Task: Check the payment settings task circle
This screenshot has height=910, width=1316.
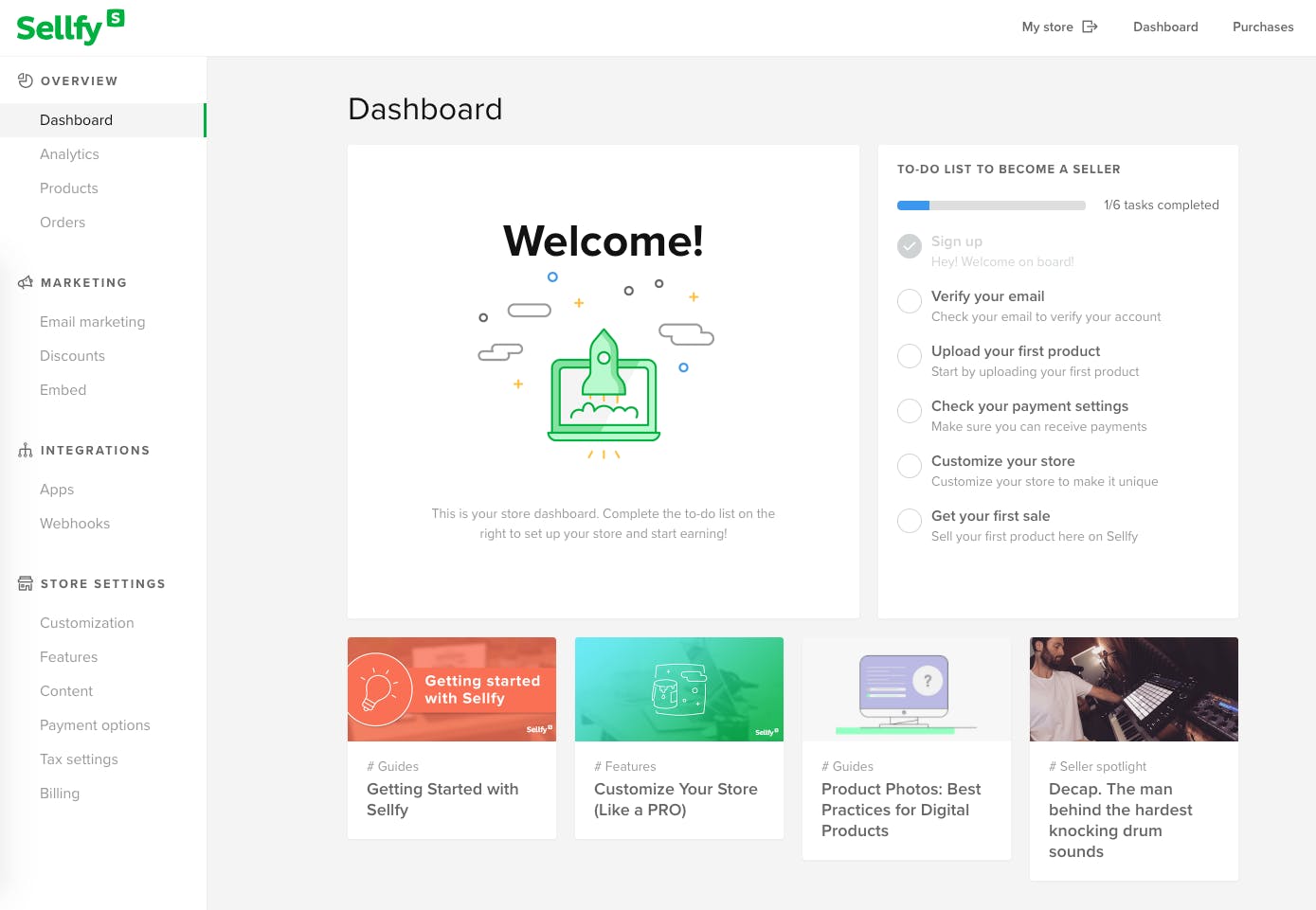Action: tap(910, 411)
